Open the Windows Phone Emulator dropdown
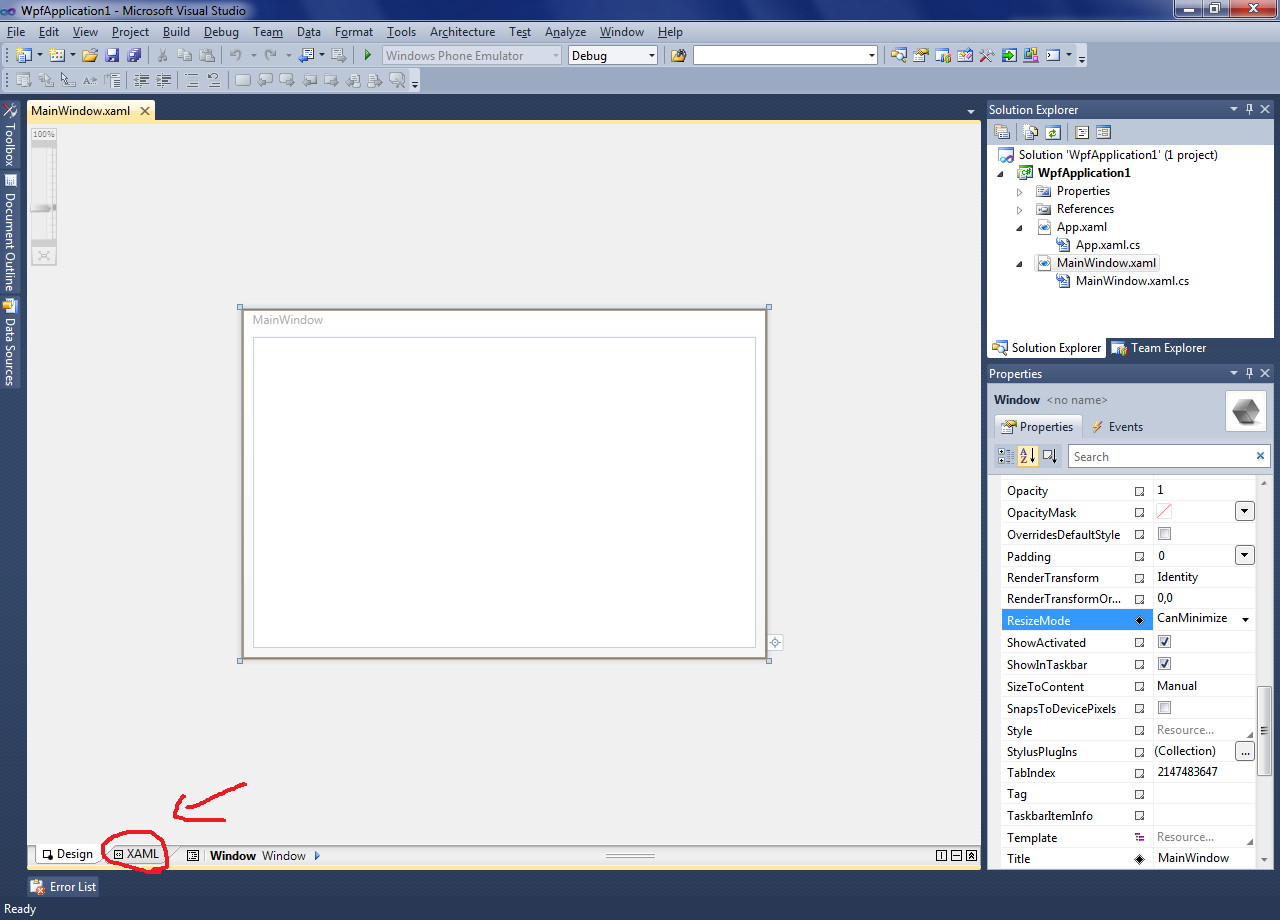Viewport: 1280px width, 920px height. click(556, 56)
